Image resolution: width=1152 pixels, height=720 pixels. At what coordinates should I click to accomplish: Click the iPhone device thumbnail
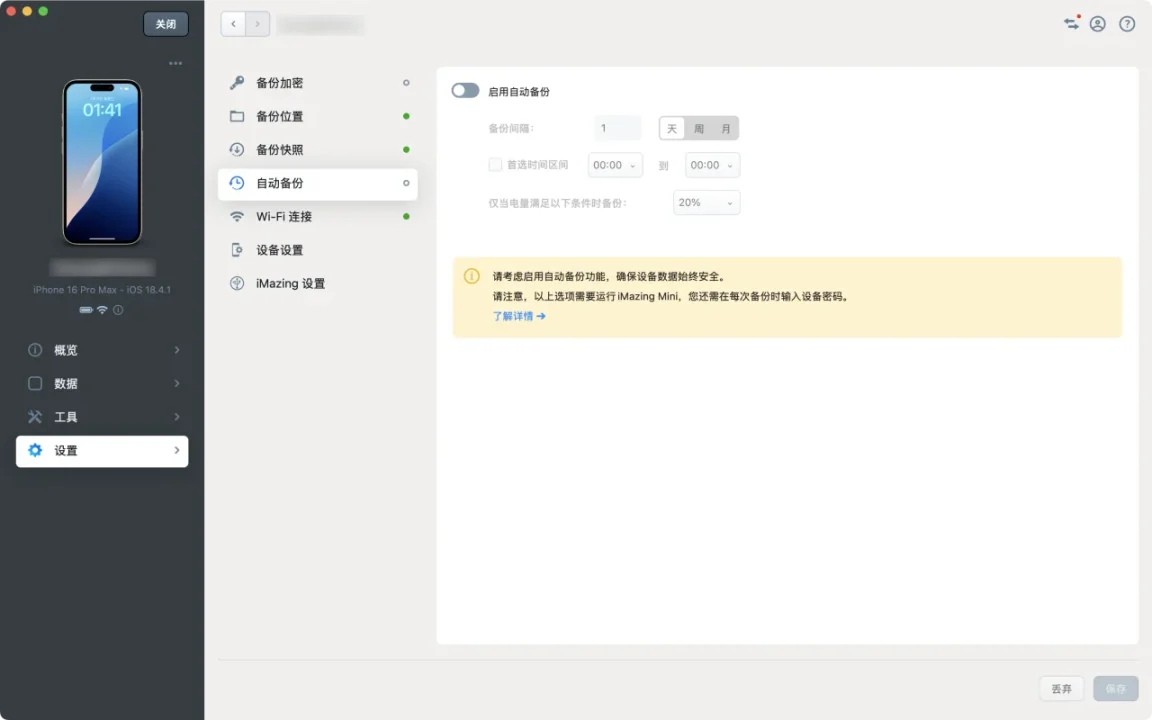(x=102, y=162)
